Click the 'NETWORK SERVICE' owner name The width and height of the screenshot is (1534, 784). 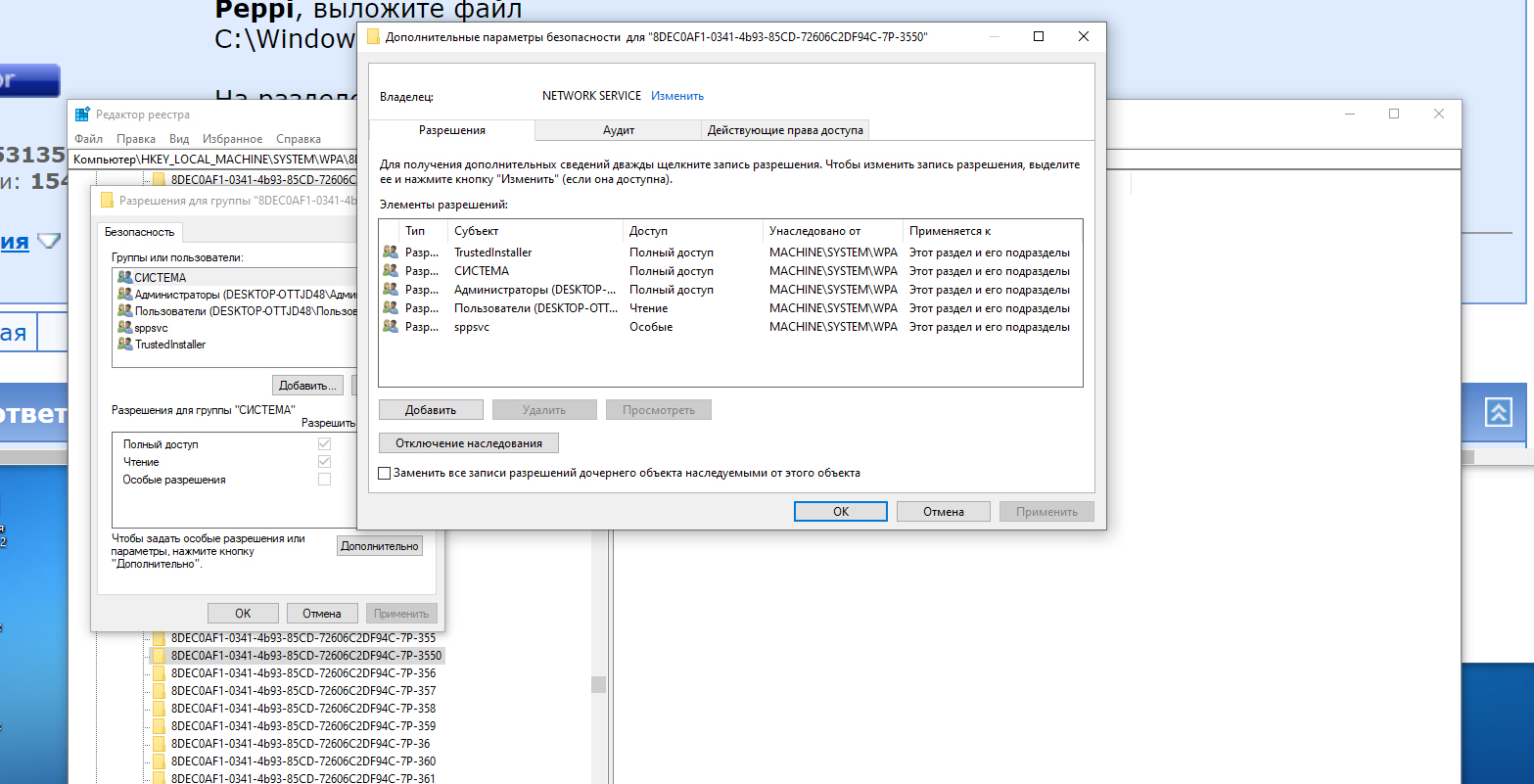coord(591,96)
